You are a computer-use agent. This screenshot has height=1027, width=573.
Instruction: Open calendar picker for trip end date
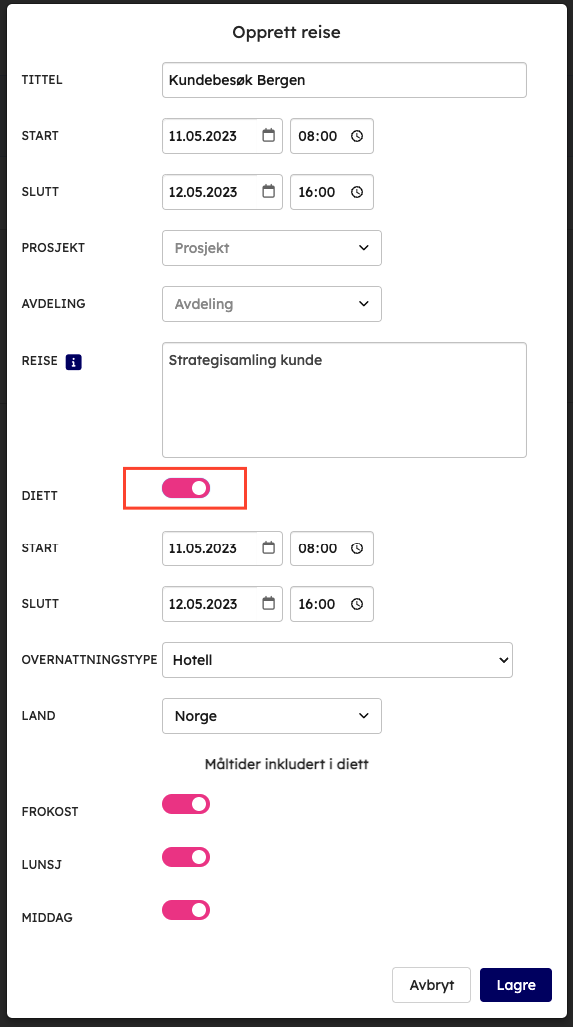click(x=268, y=191)
